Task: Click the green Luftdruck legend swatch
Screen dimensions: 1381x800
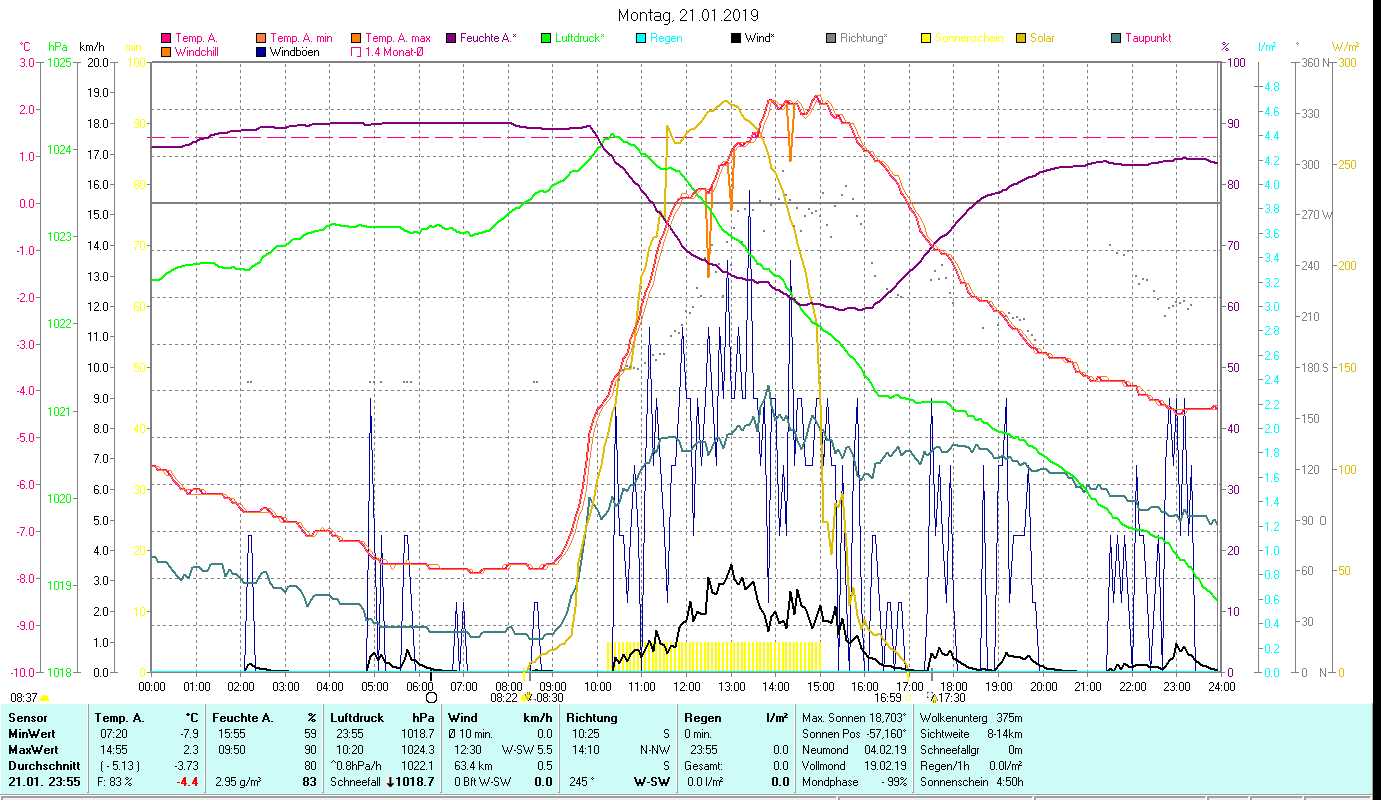Action: [x=546, y=38]
